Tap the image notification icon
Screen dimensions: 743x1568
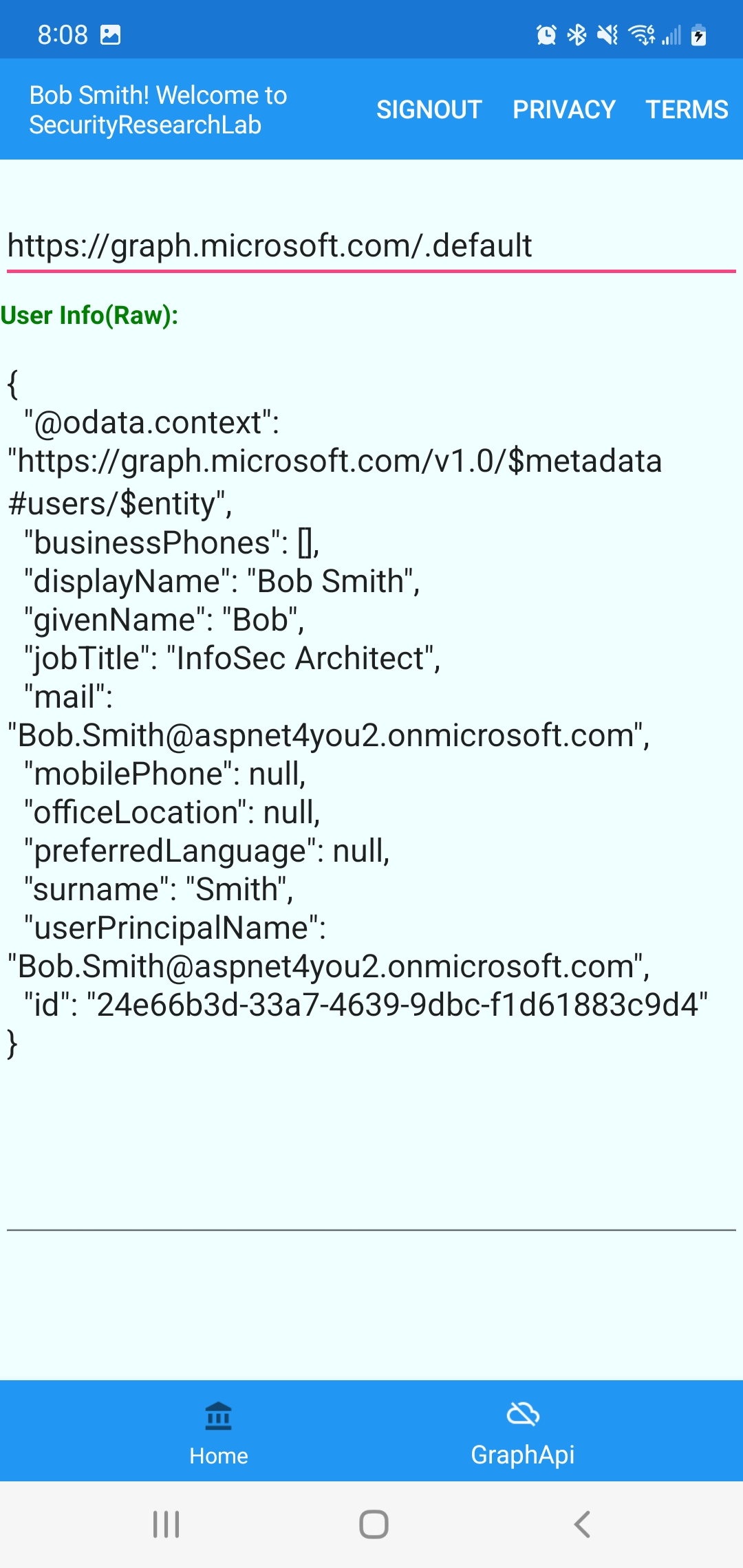point(111,34)
